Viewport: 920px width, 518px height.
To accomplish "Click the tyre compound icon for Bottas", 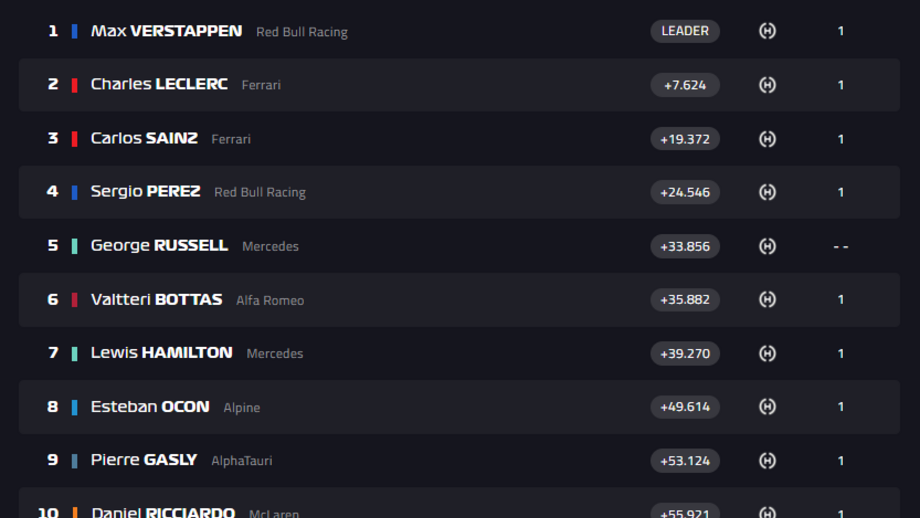I will tap(767, 299).
